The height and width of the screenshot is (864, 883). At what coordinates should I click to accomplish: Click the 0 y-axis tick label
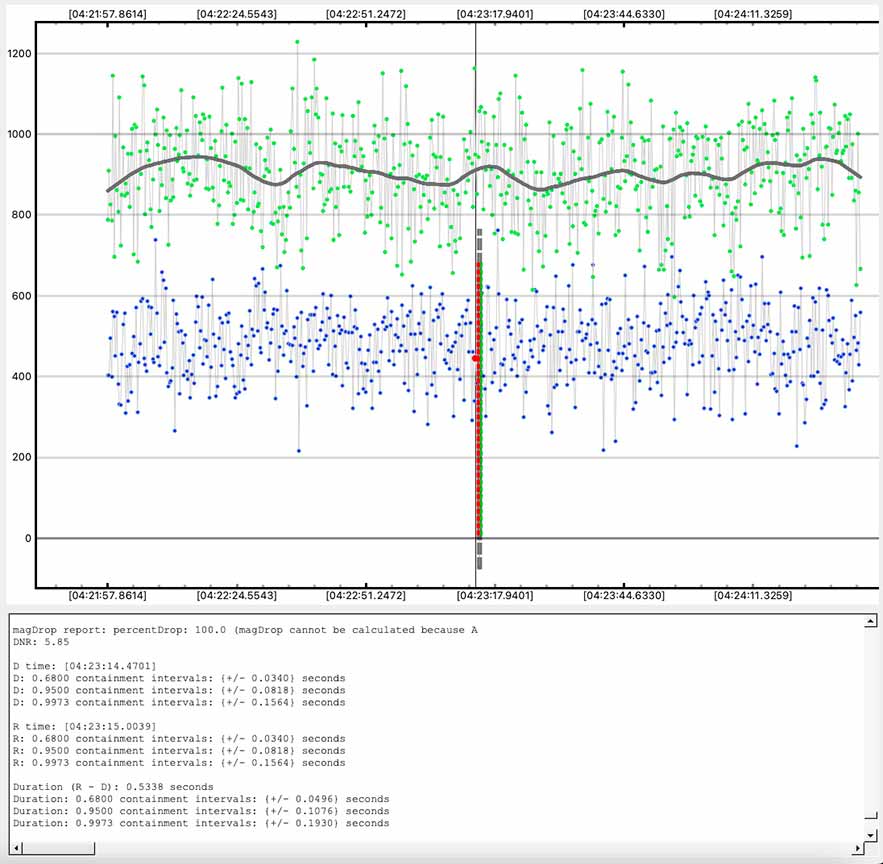point(28,538)
